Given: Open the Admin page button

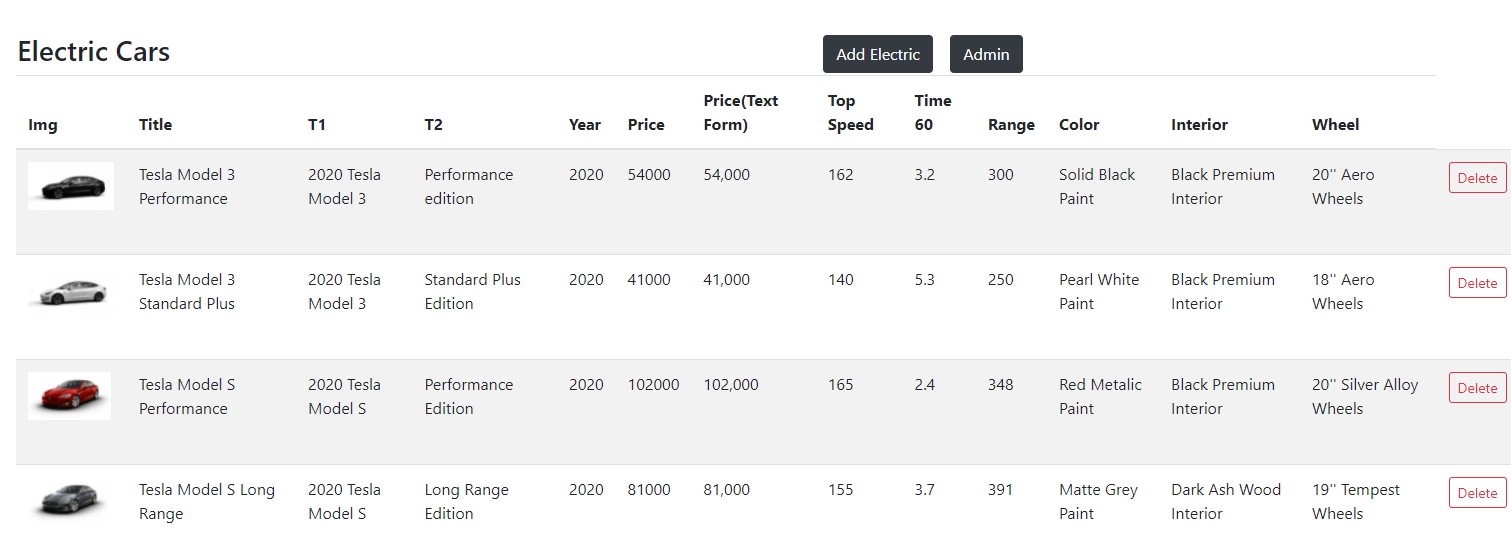Looking at the screenshot, I should tap(986, 54).
